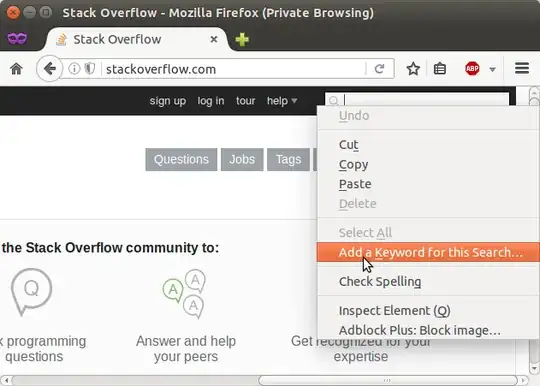Click the sign up link

pos(168,101)
